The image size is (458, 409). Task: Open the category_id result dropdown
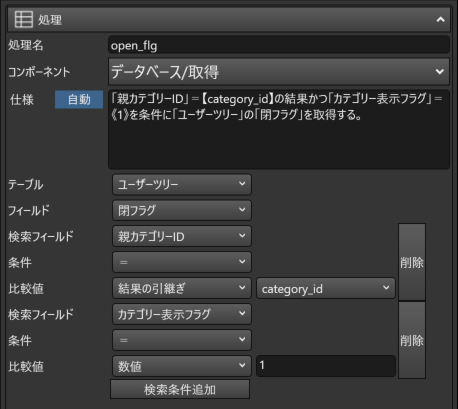[x=326, y=289]
